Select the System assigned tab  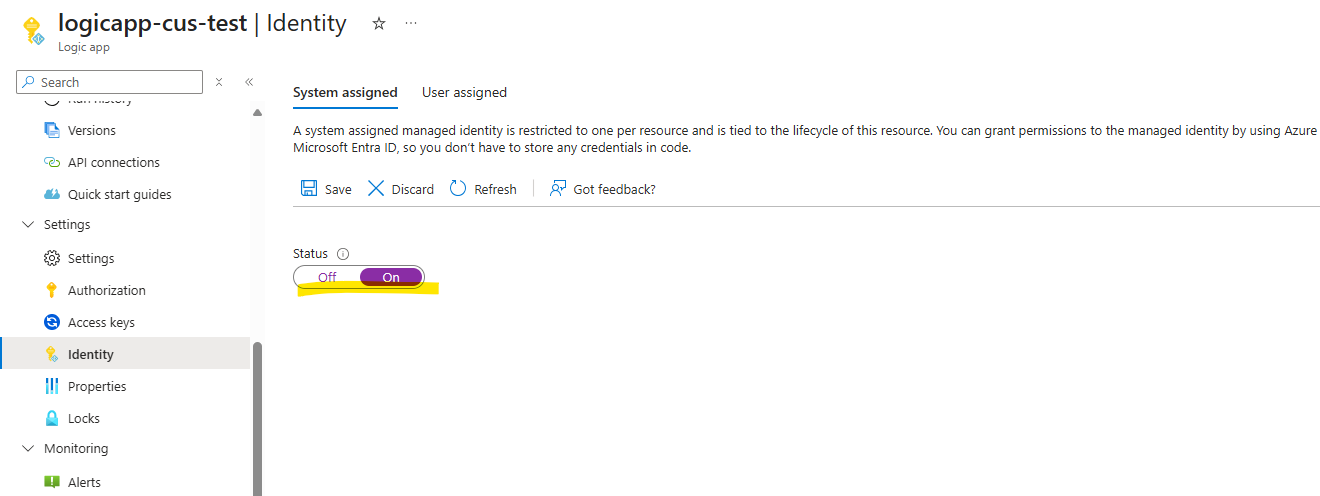345,92
